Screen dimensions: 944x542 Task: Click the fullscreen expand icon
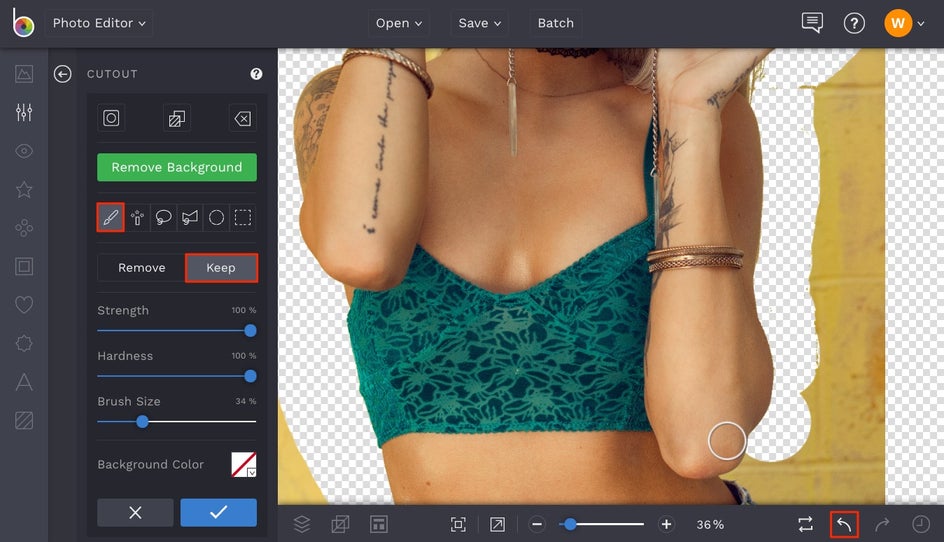[x=497, y=525]
